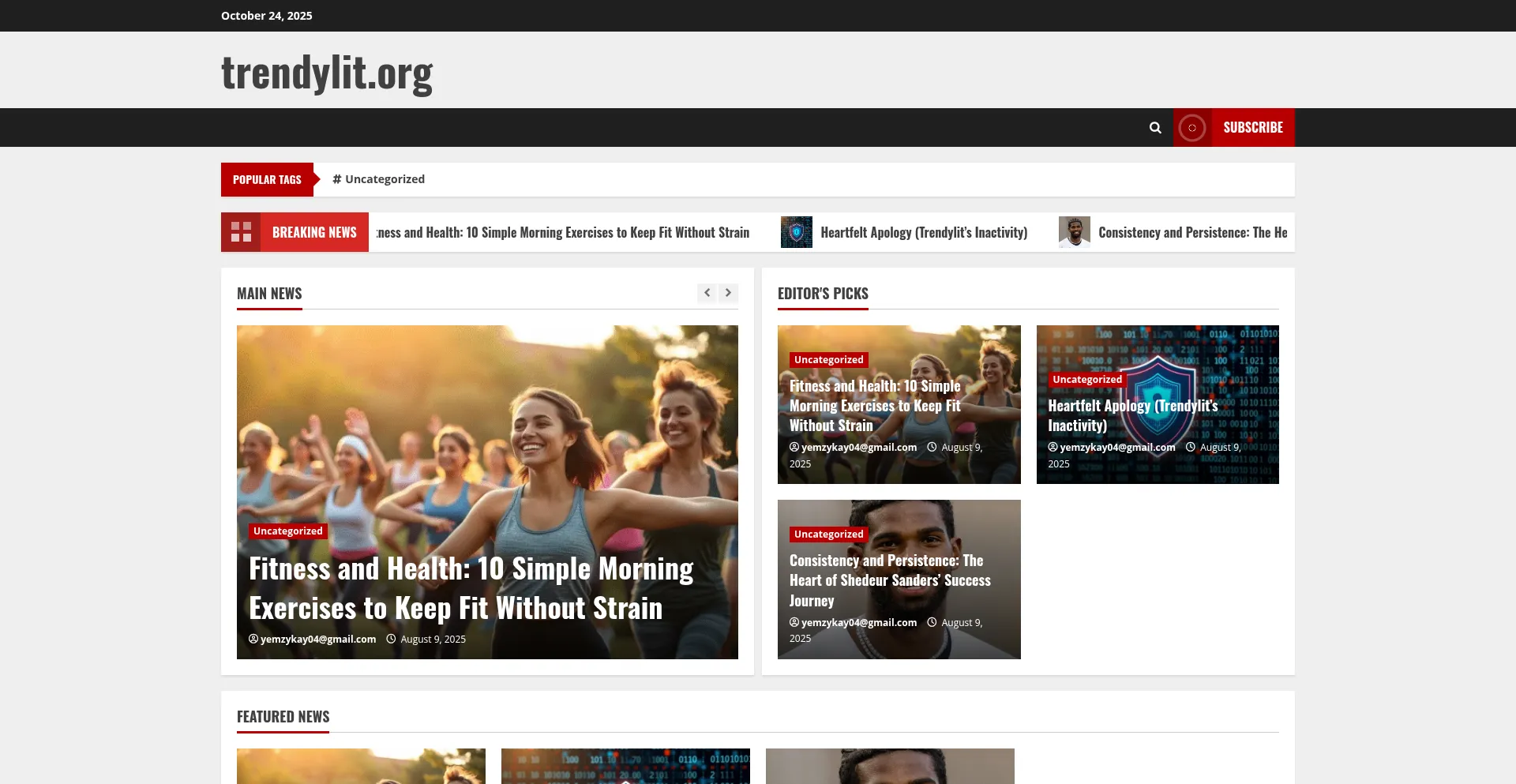Go to previous Main News slide
The image size is (1516, 784).
tap(707, 293)
